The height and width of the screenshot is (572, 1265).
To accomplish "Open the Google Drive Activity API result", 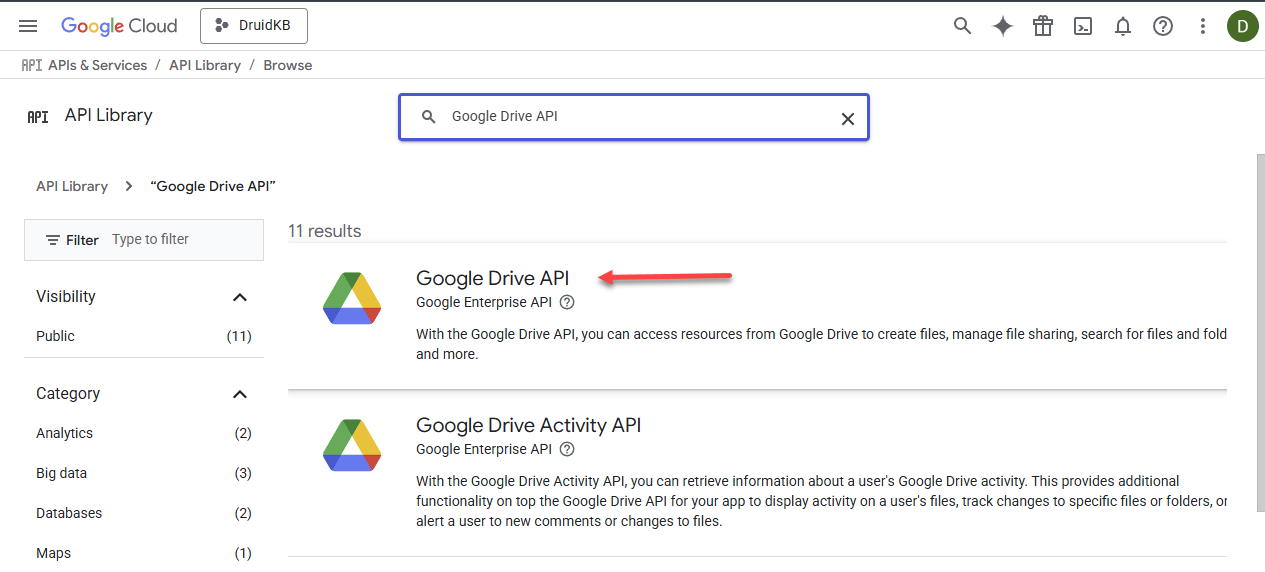I will point(528,425).
